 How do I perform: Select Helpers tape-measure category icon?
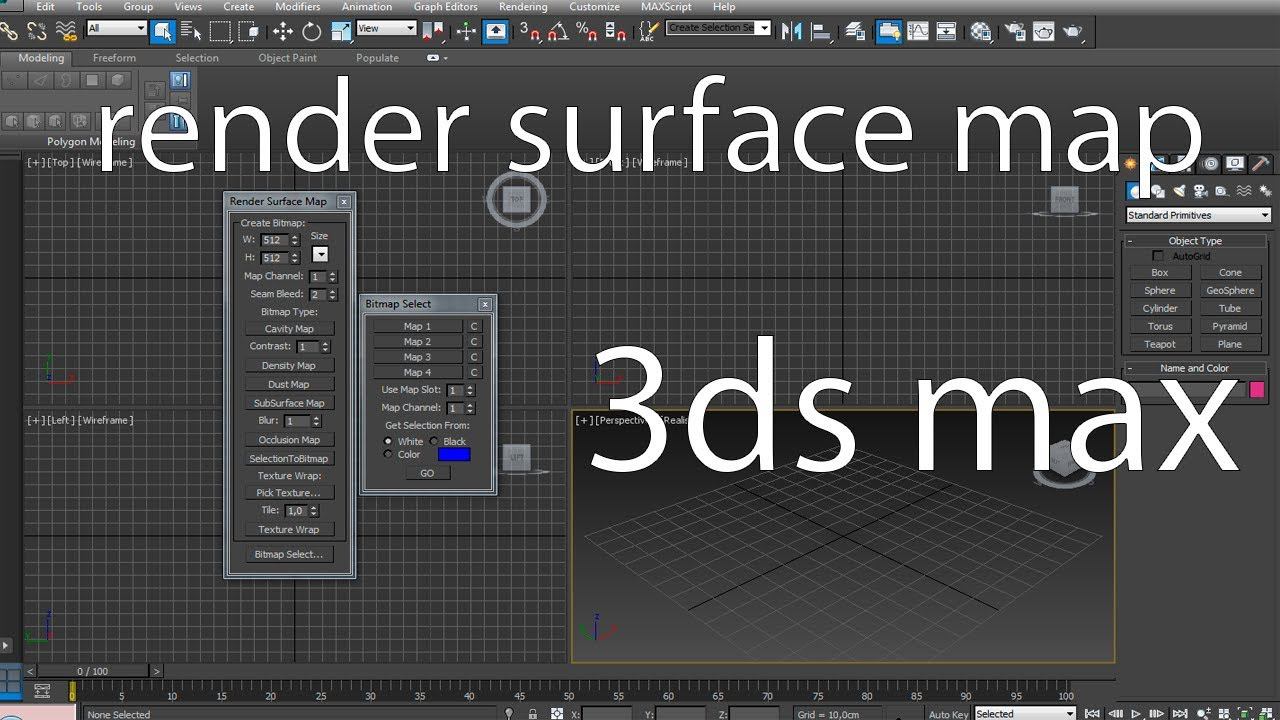1222,191
